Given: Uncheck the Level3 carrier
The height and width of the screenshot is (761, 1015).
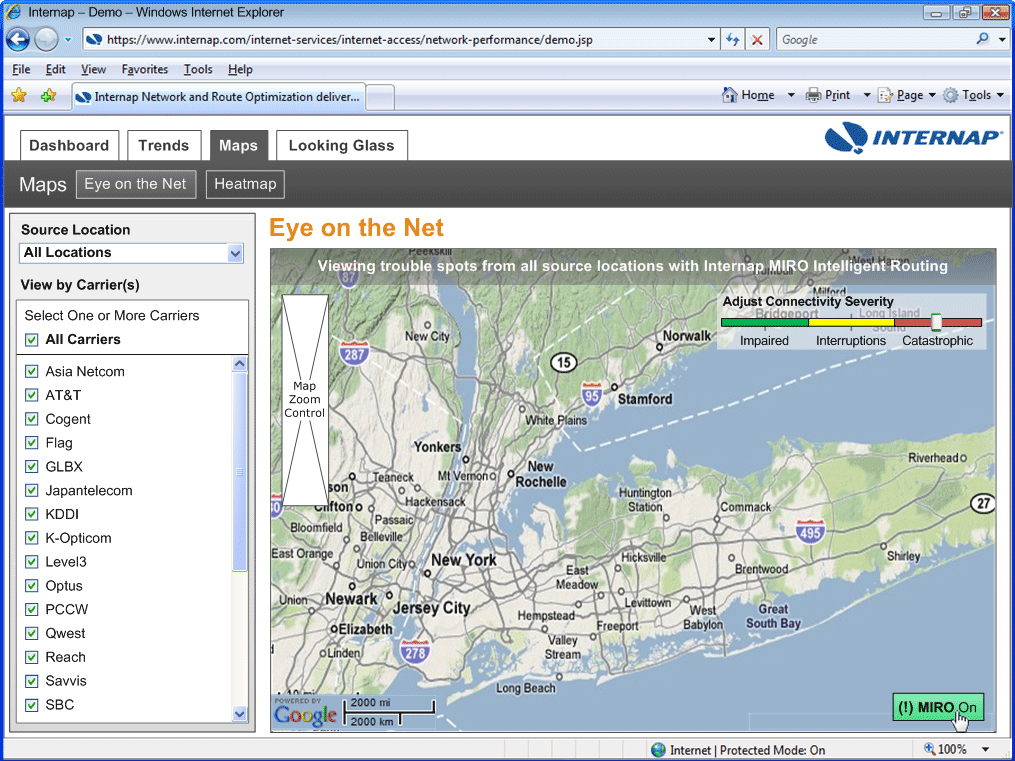Looking at the screenshot, I should pyautogui.click(x=31, y=561).
